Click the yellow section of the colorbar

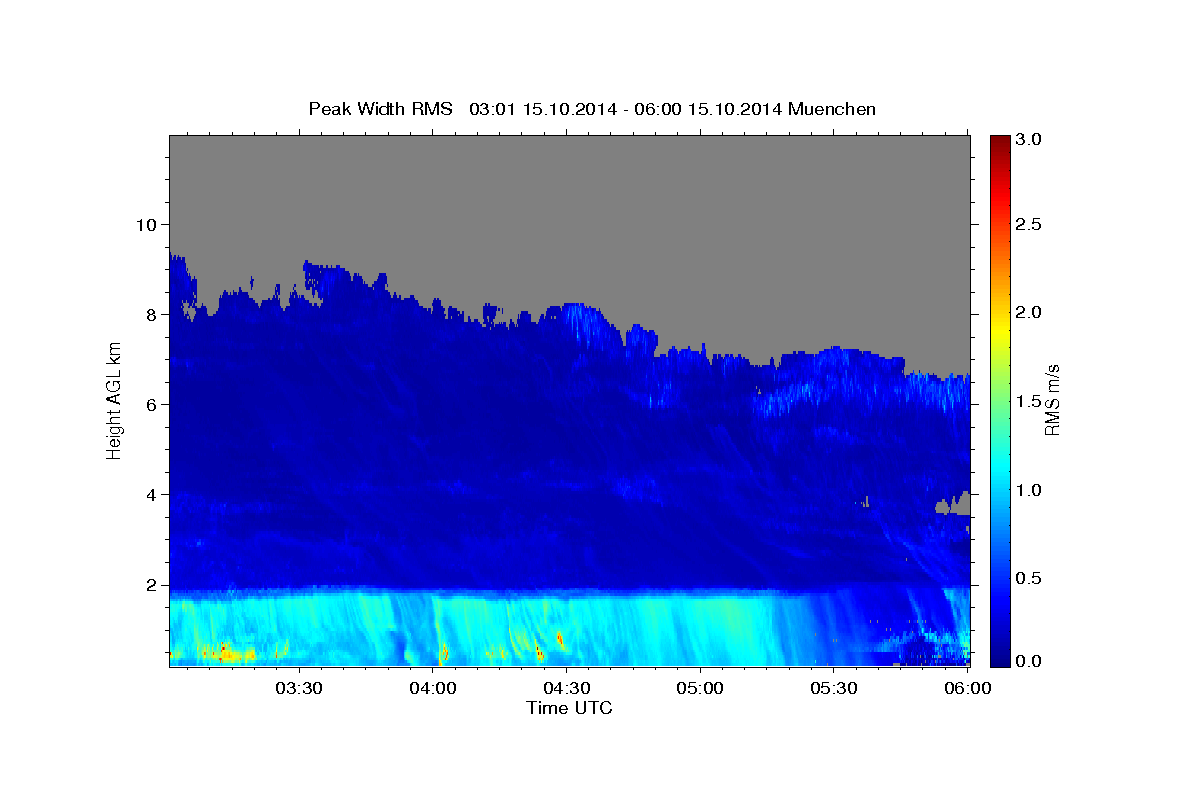tap(999, 330)
